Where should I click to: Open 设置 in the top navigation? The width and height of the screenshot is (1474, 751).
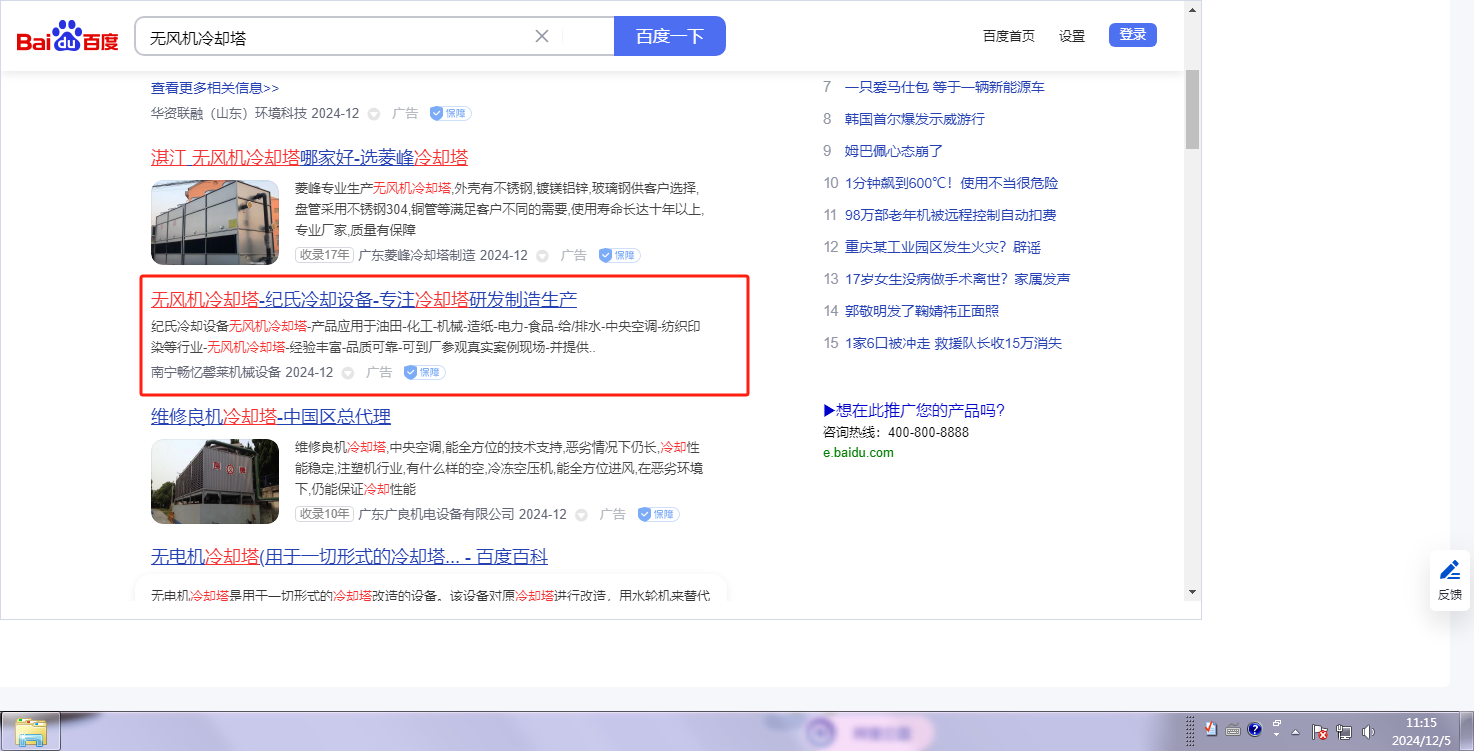[1072, 36]
